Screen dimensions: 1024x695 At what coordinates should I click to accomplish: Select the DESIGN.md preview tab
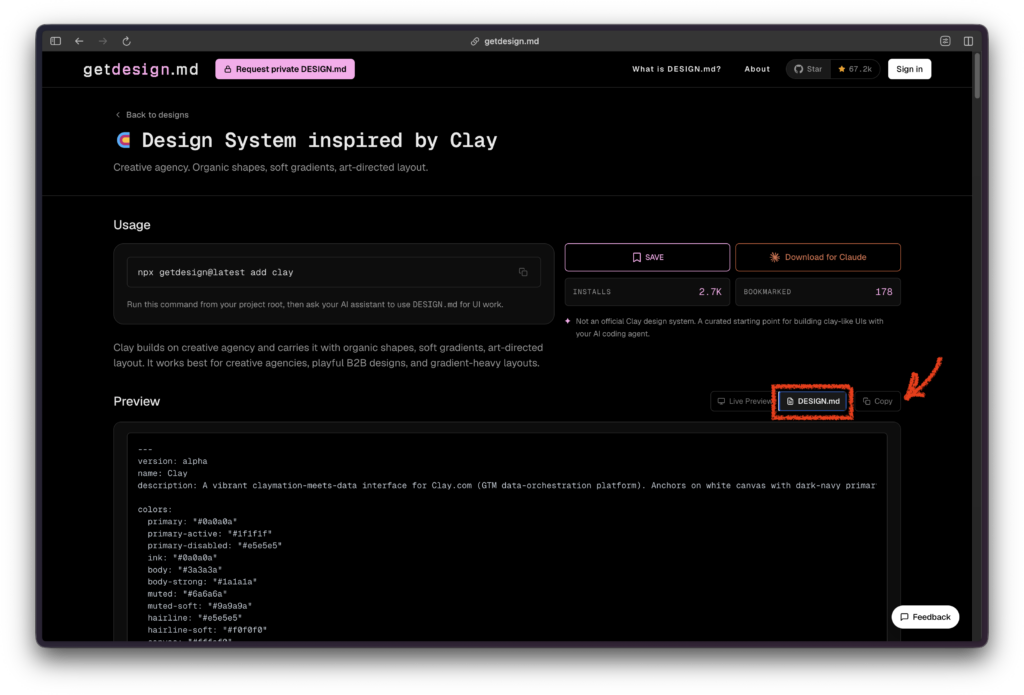pyautogui.click(x=813, y=401)
